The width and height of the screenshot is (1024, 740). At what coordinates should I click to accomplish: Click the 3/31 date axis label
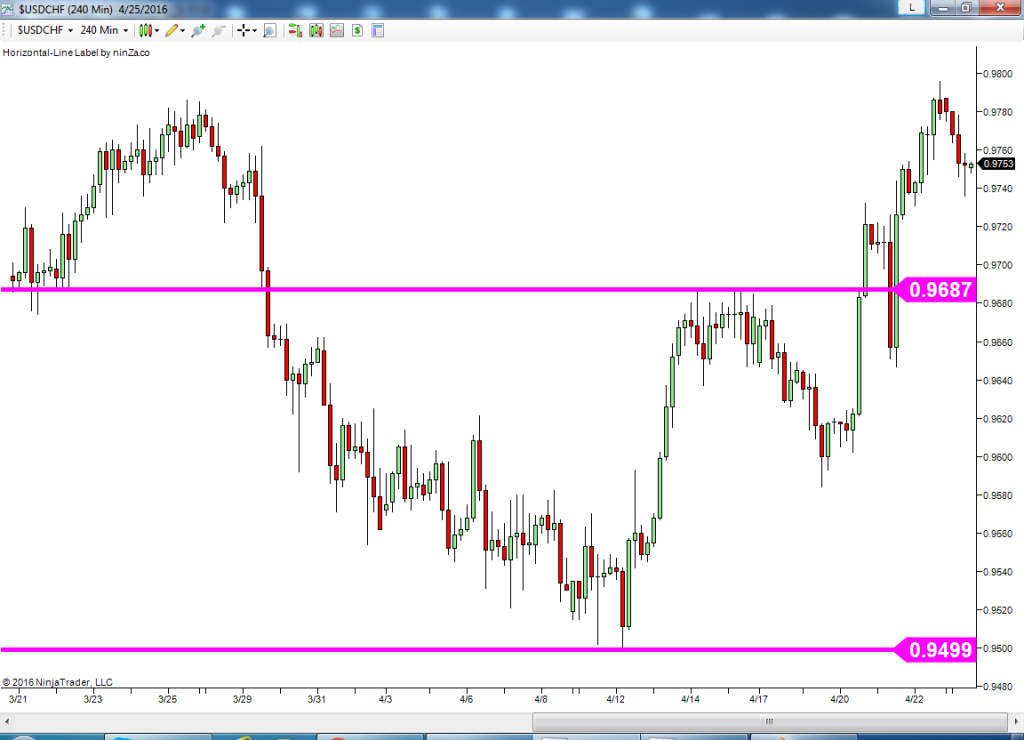click(317, 699)
